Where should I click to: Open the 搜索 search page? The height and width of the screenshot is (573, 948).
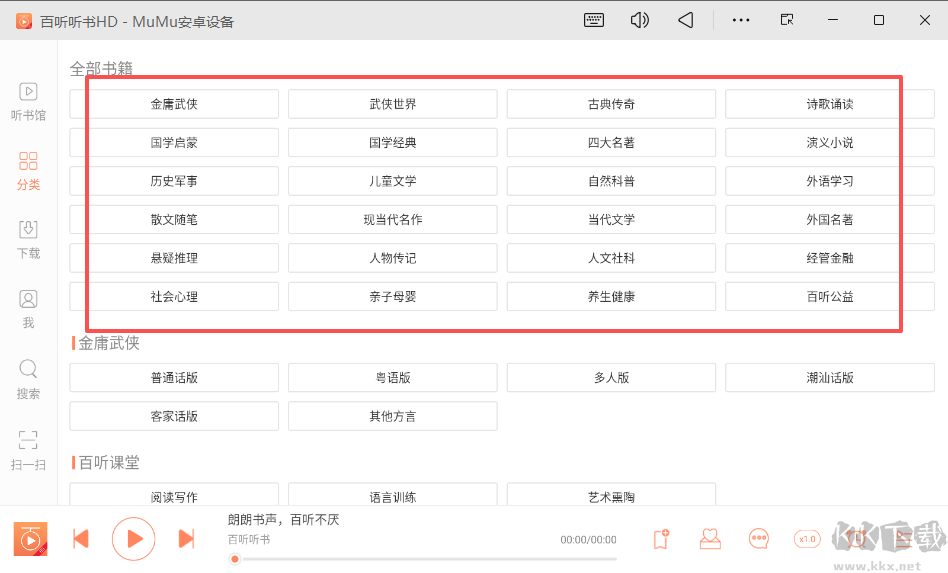[28, 379]
